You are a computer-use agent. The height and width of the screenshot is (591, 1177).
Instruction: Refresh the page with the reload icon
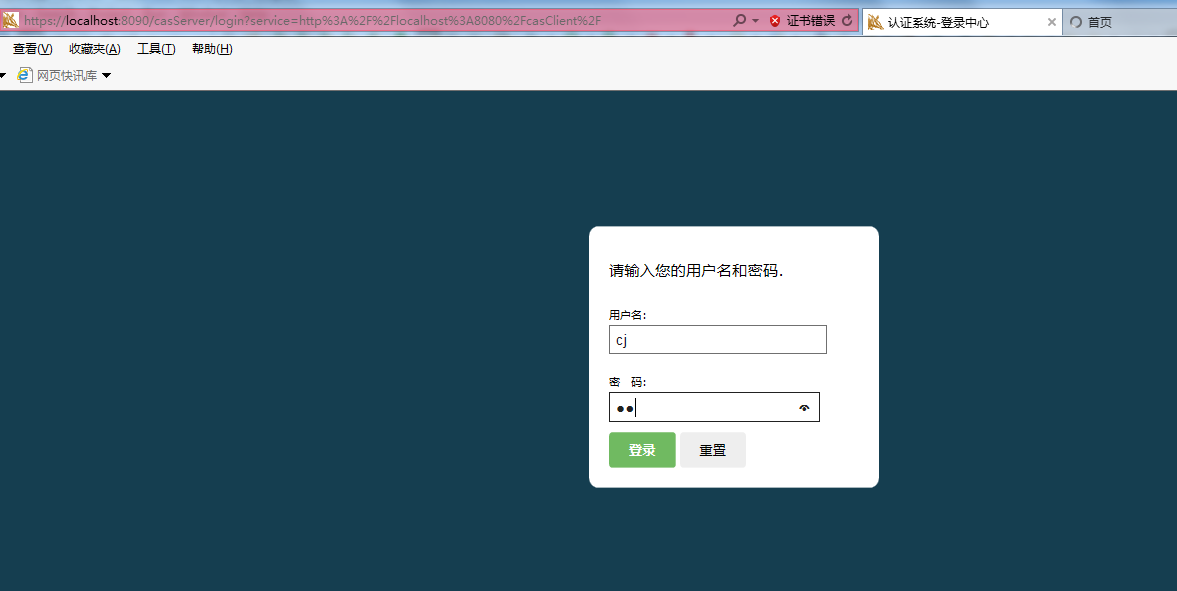847,21
